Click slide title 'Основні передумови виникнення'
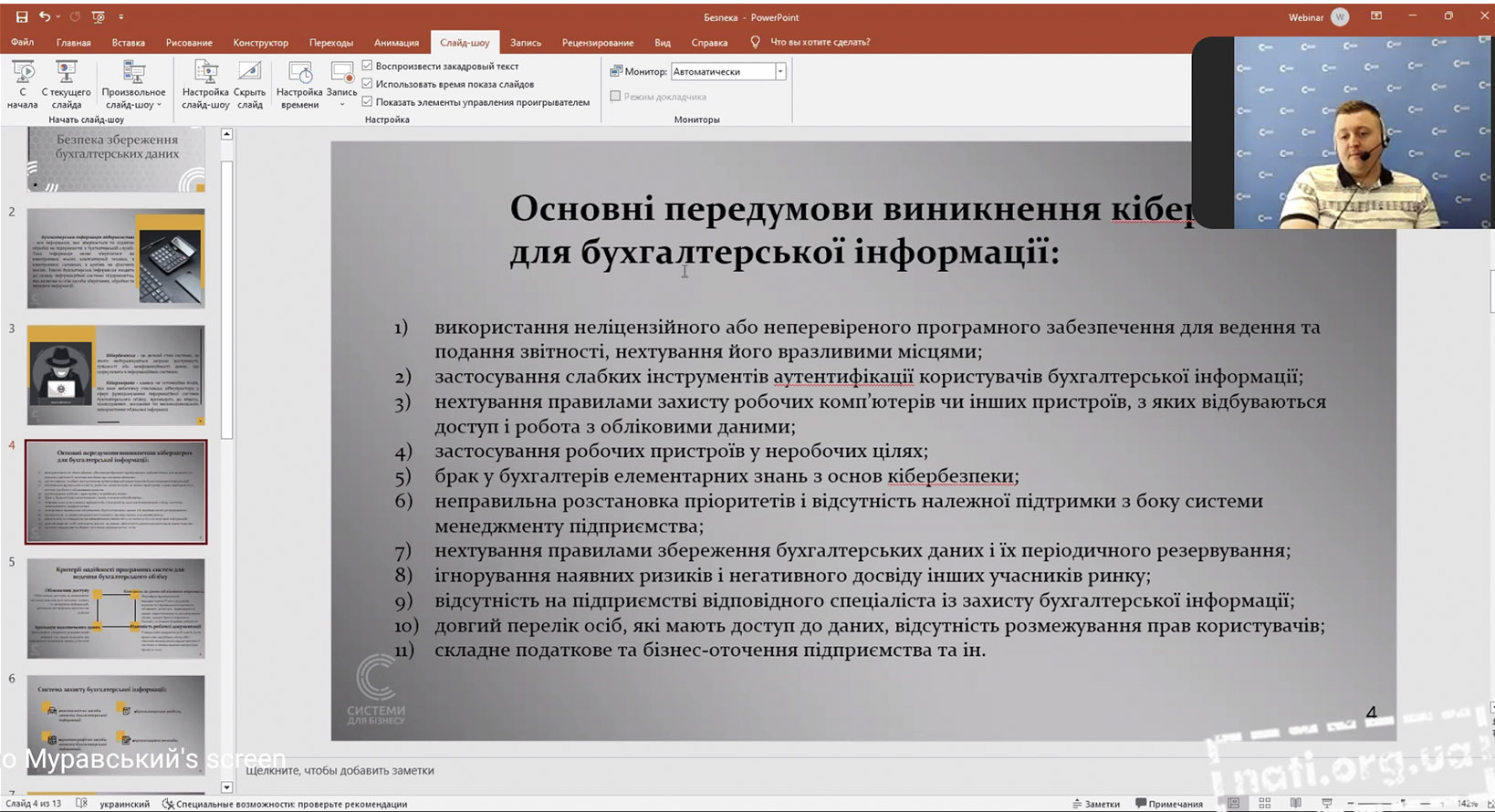 (805, 209)
